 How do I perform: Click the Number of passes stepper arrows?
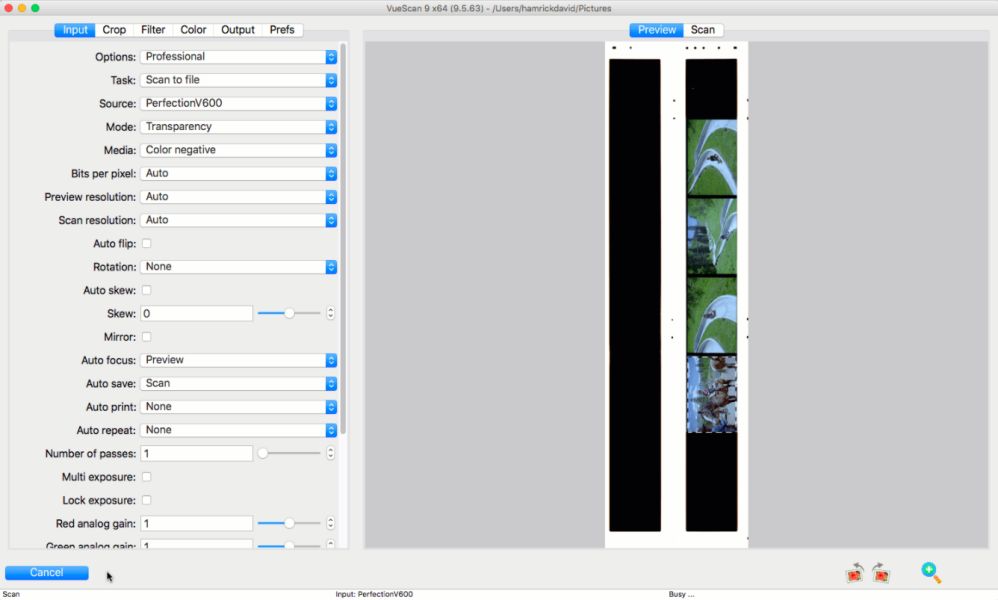tap(330, 453)
